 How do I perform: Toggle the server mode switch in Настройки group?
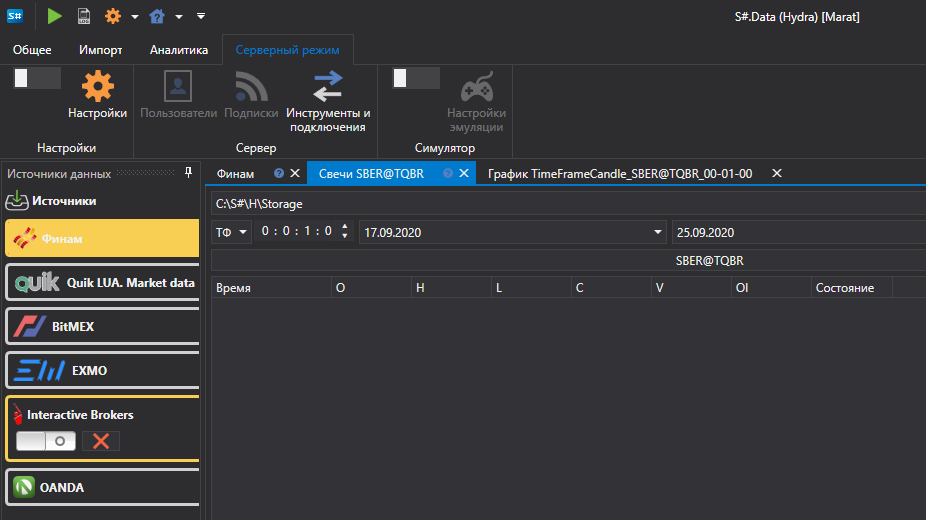(x=38, y=78)
